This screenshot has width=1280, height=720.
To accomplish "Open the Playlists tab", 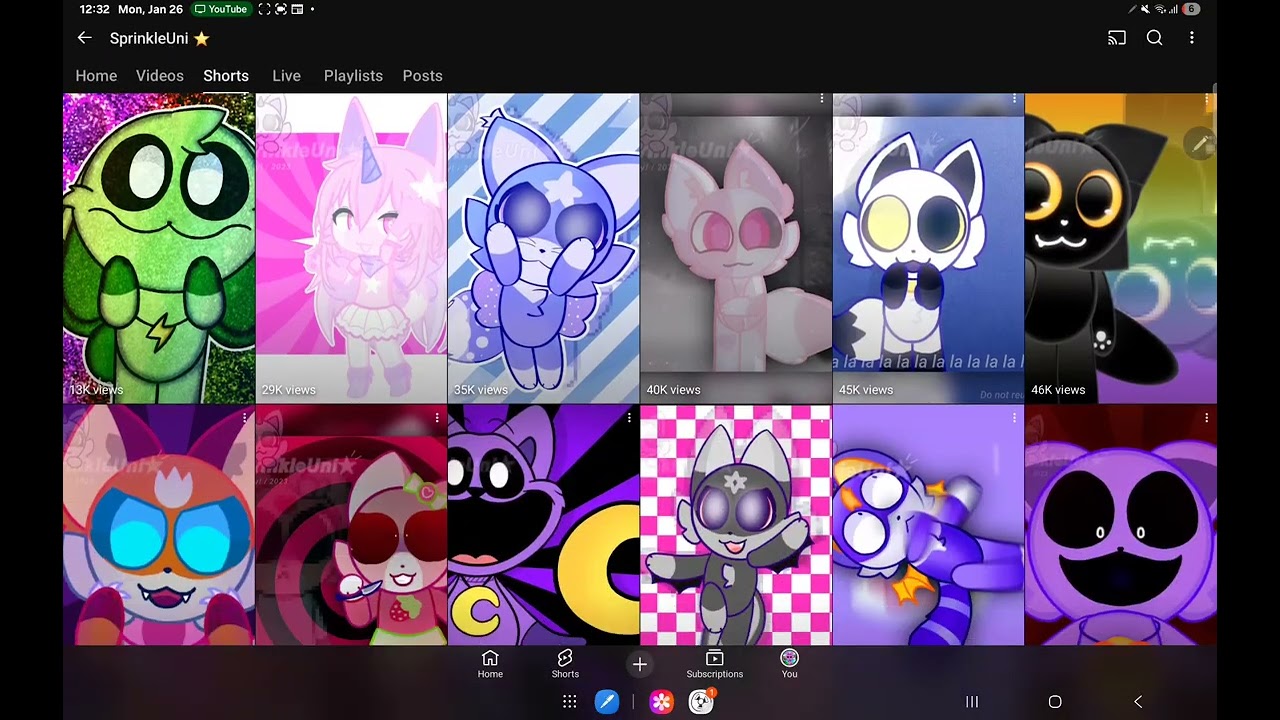I will [x=353, y=76].
